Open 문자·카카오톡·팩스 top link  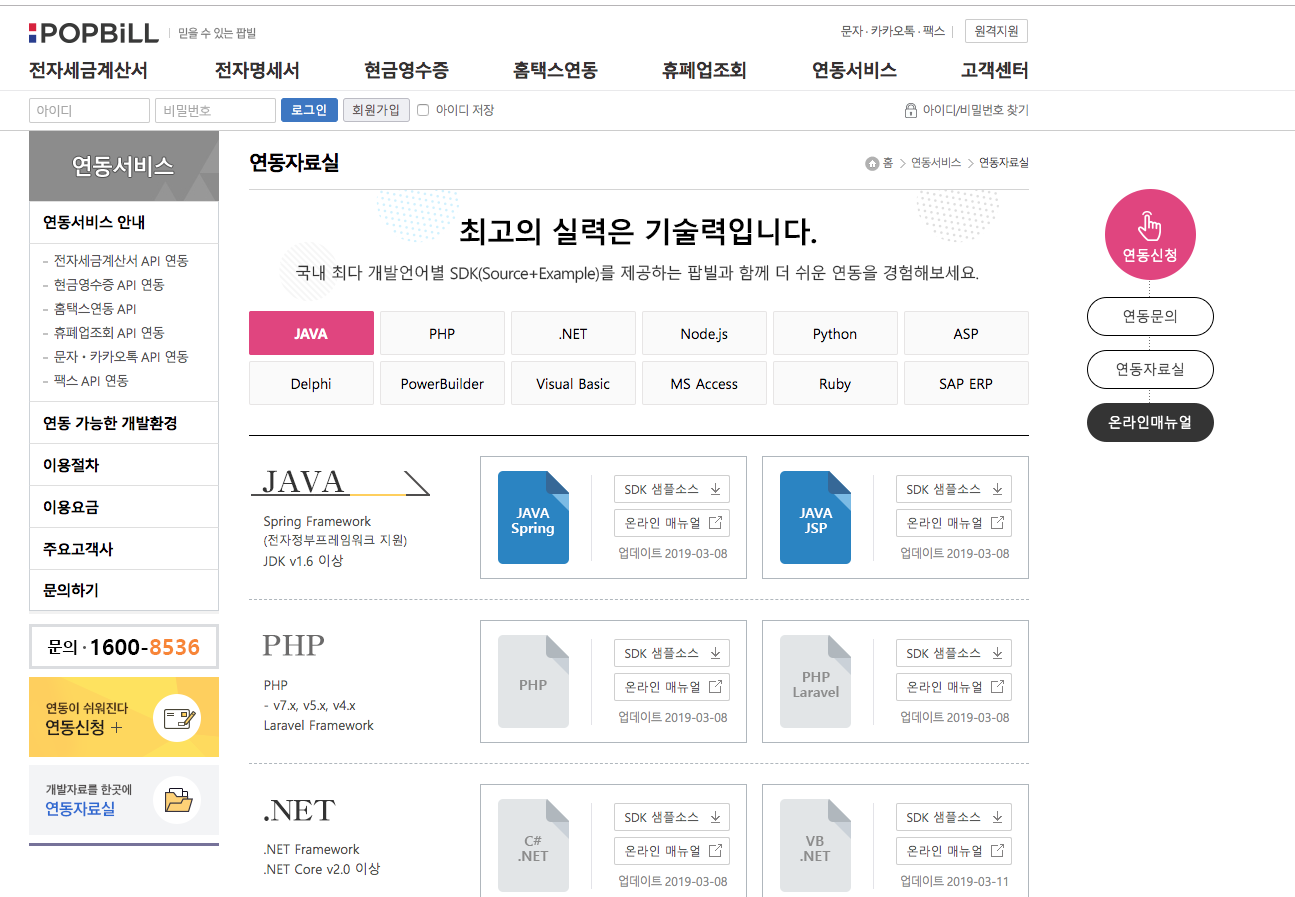click(x=893, y=31)
